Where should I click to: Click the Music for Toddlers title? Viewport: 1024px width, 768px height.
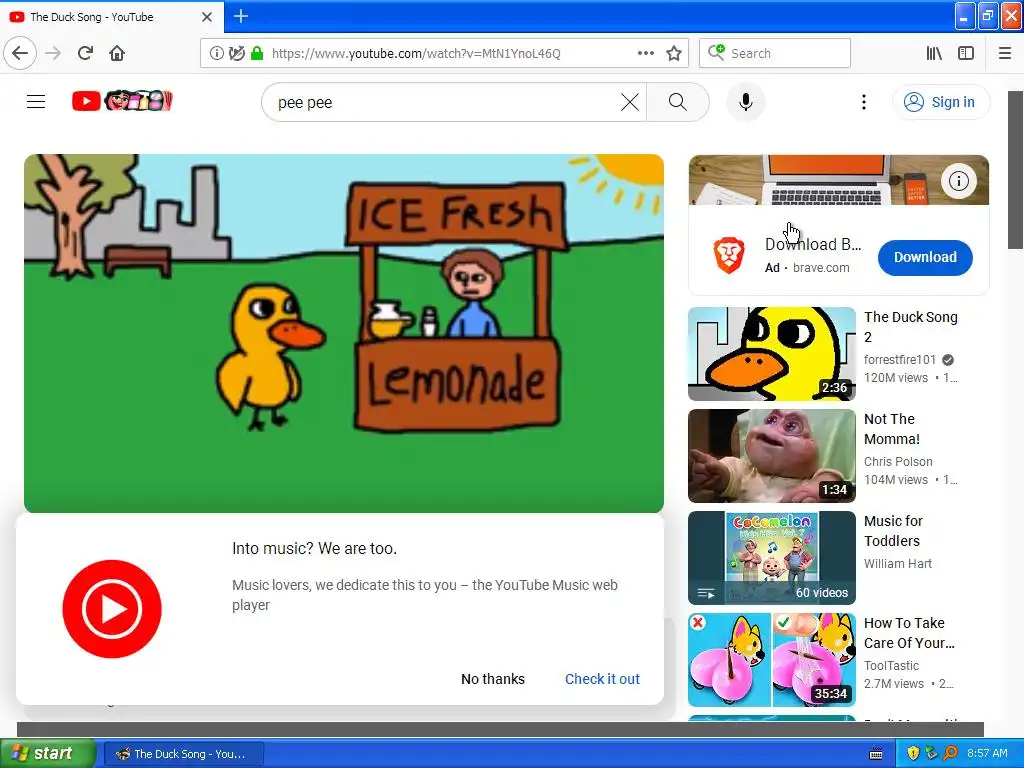(893, 531)
